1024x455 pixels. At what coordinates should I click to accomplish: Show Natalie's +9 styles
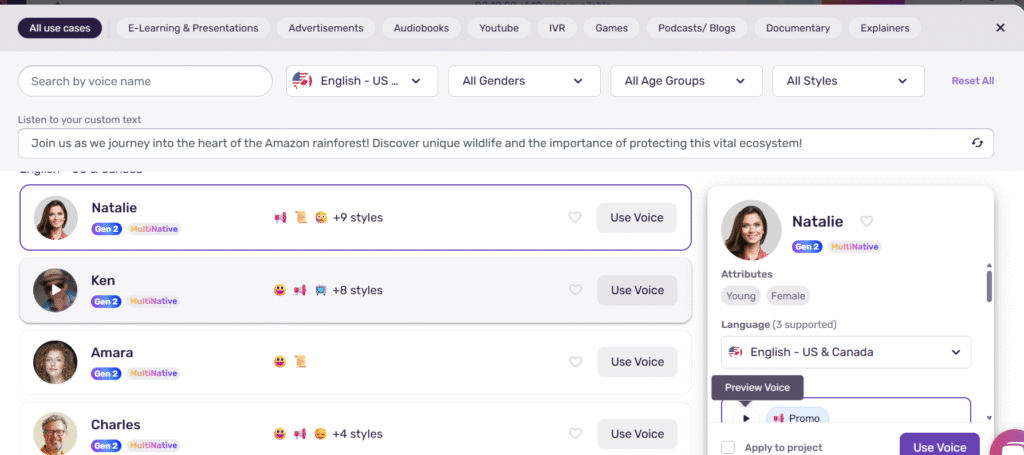tap(357, 217)
